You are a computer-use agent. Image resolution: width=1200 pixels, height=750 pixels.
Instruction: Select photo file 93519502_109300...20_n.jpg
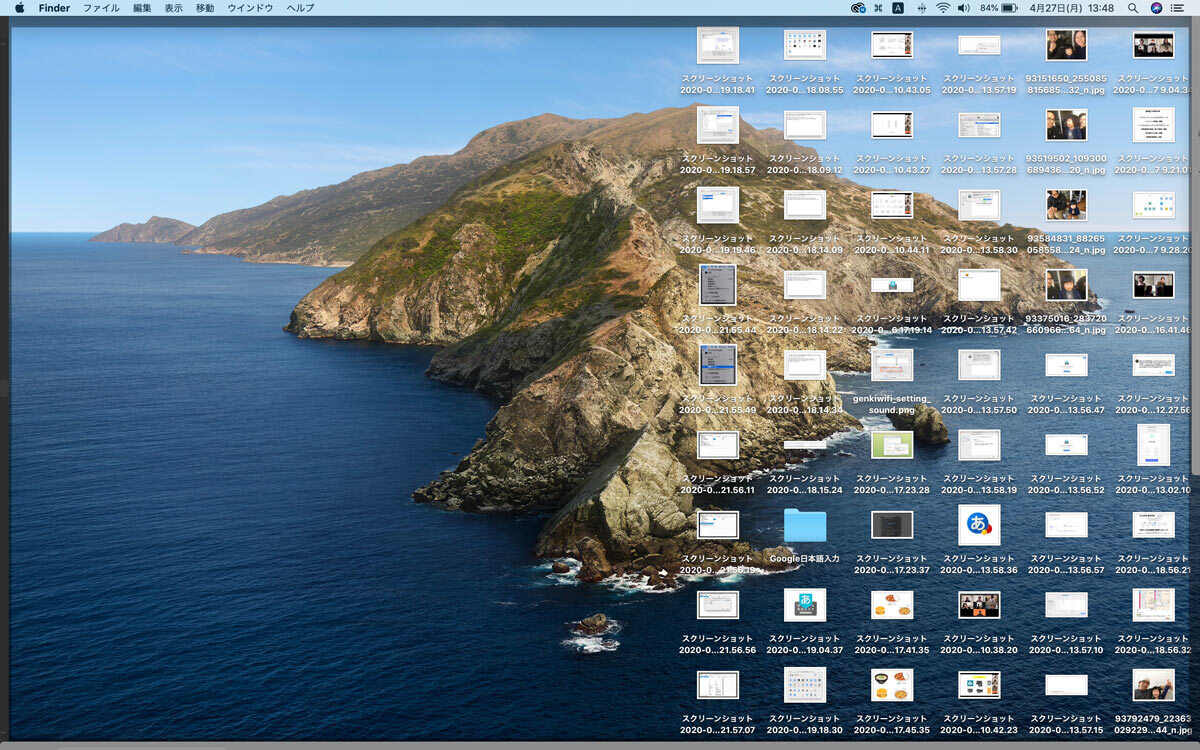point(1066,125)
